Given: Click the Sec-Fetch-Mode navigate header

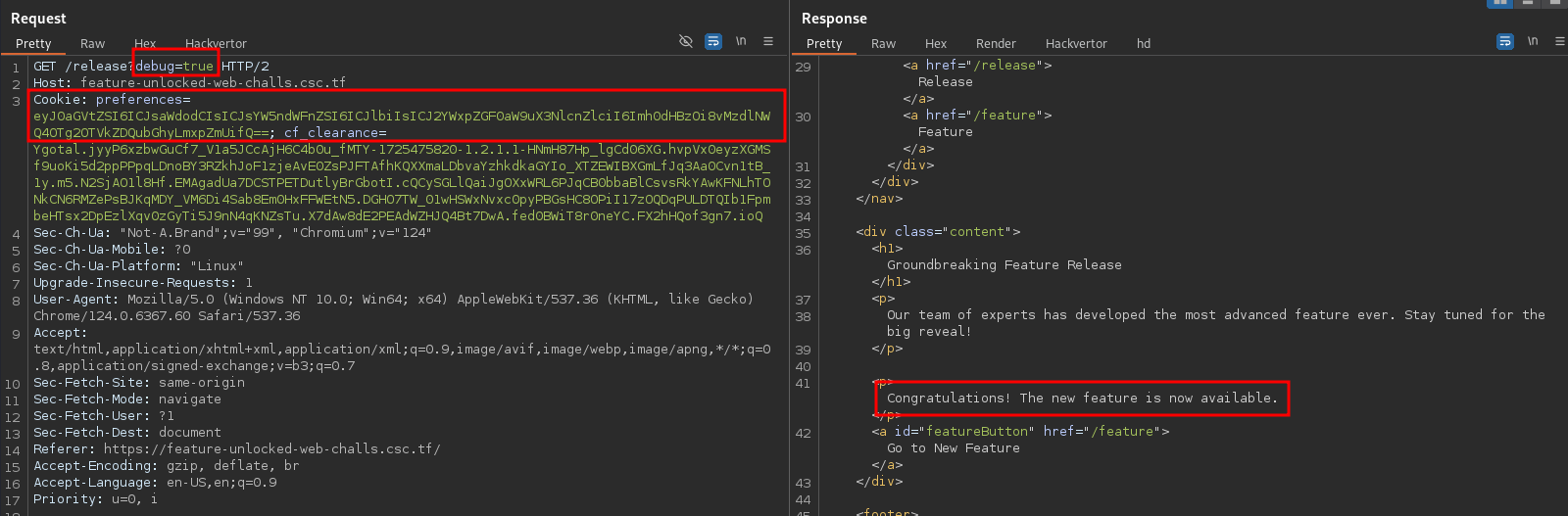Looking at the screenshot, I should point(127,399).
